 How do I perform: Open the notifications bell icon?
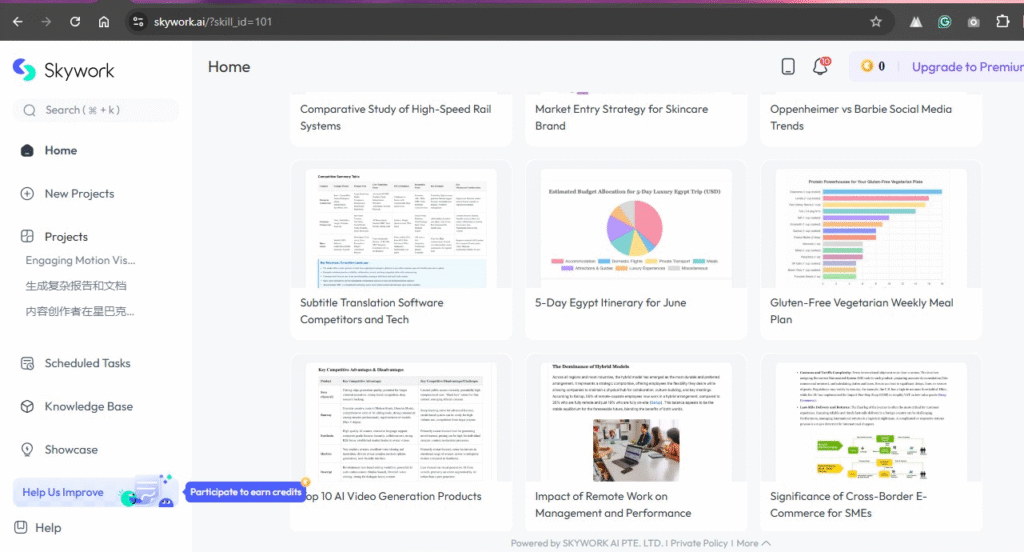pos(820,67)
